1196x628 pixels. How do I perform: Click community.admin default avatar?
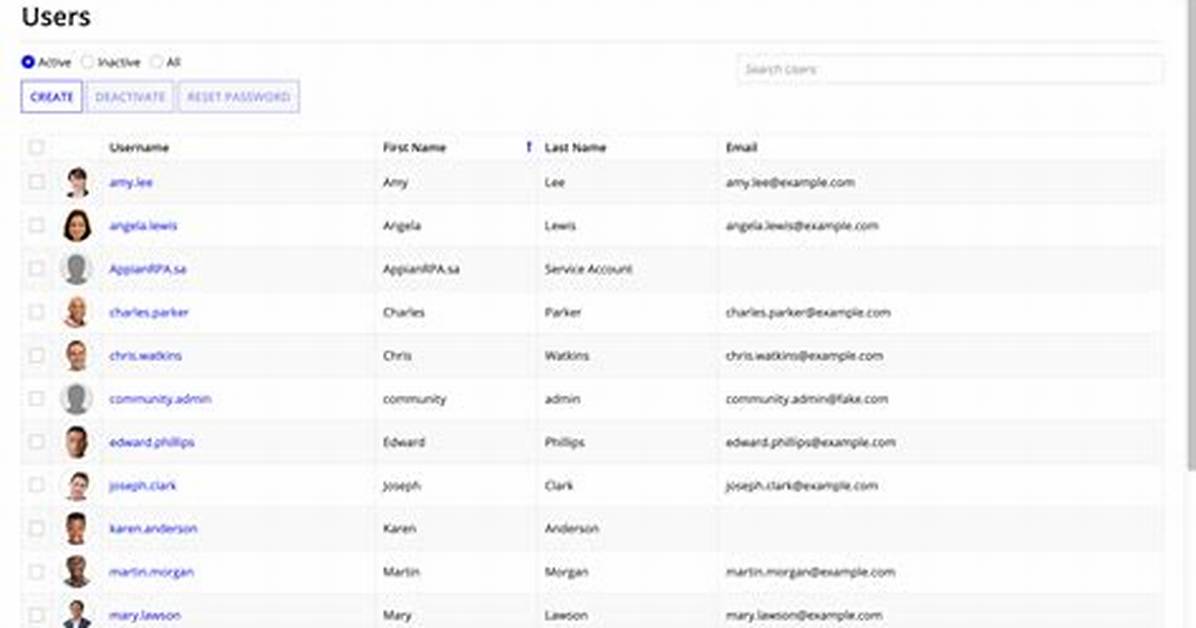tap(76, 399)
